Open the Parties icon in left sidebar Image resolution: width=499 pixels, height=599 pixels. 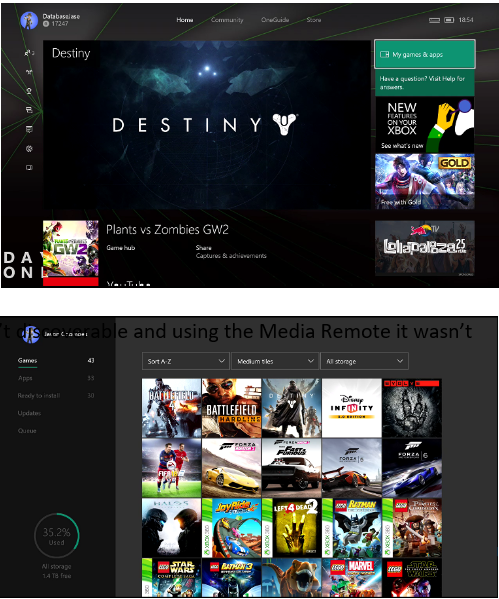click(x=29, y=71)
